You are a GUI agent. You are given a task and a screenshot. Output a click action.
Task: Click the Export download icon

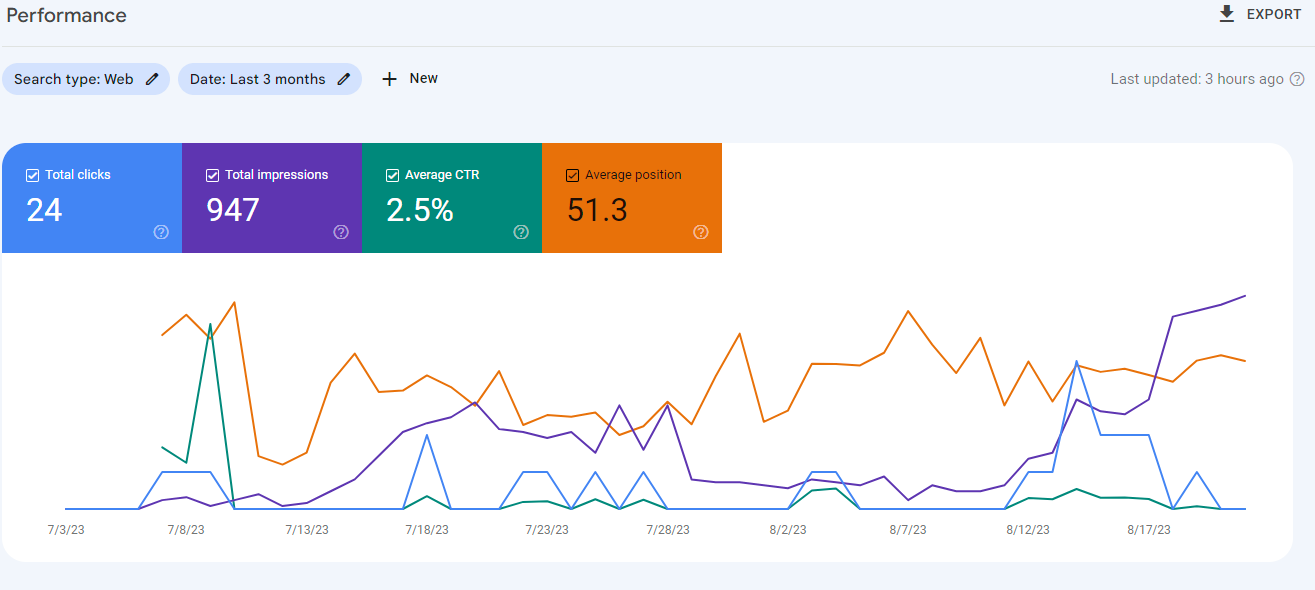tap(1227, 14)
